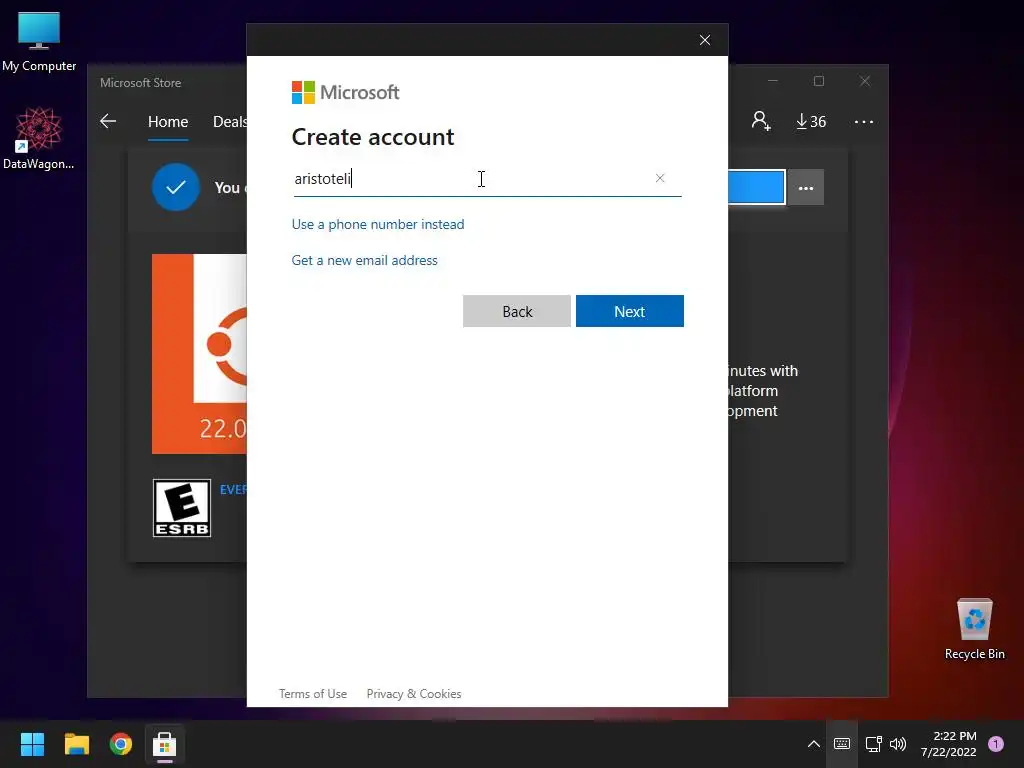Click the volume speaker tray icon

[898, 744]
